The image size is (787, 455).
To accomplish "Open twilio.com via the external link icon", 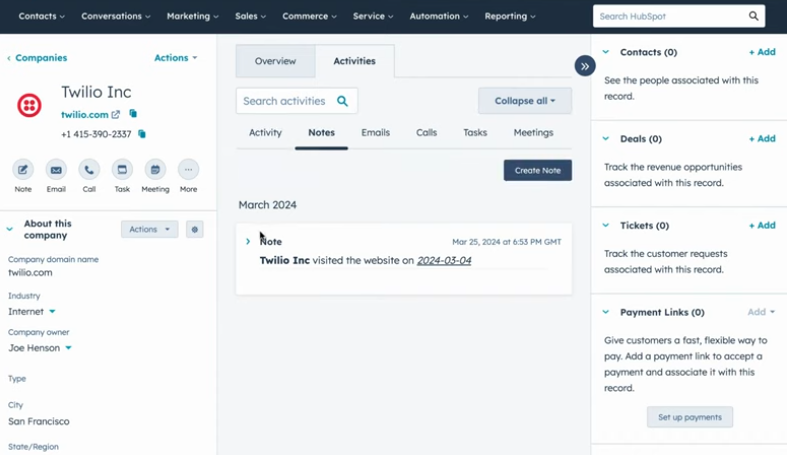I will tap(115, 114).
